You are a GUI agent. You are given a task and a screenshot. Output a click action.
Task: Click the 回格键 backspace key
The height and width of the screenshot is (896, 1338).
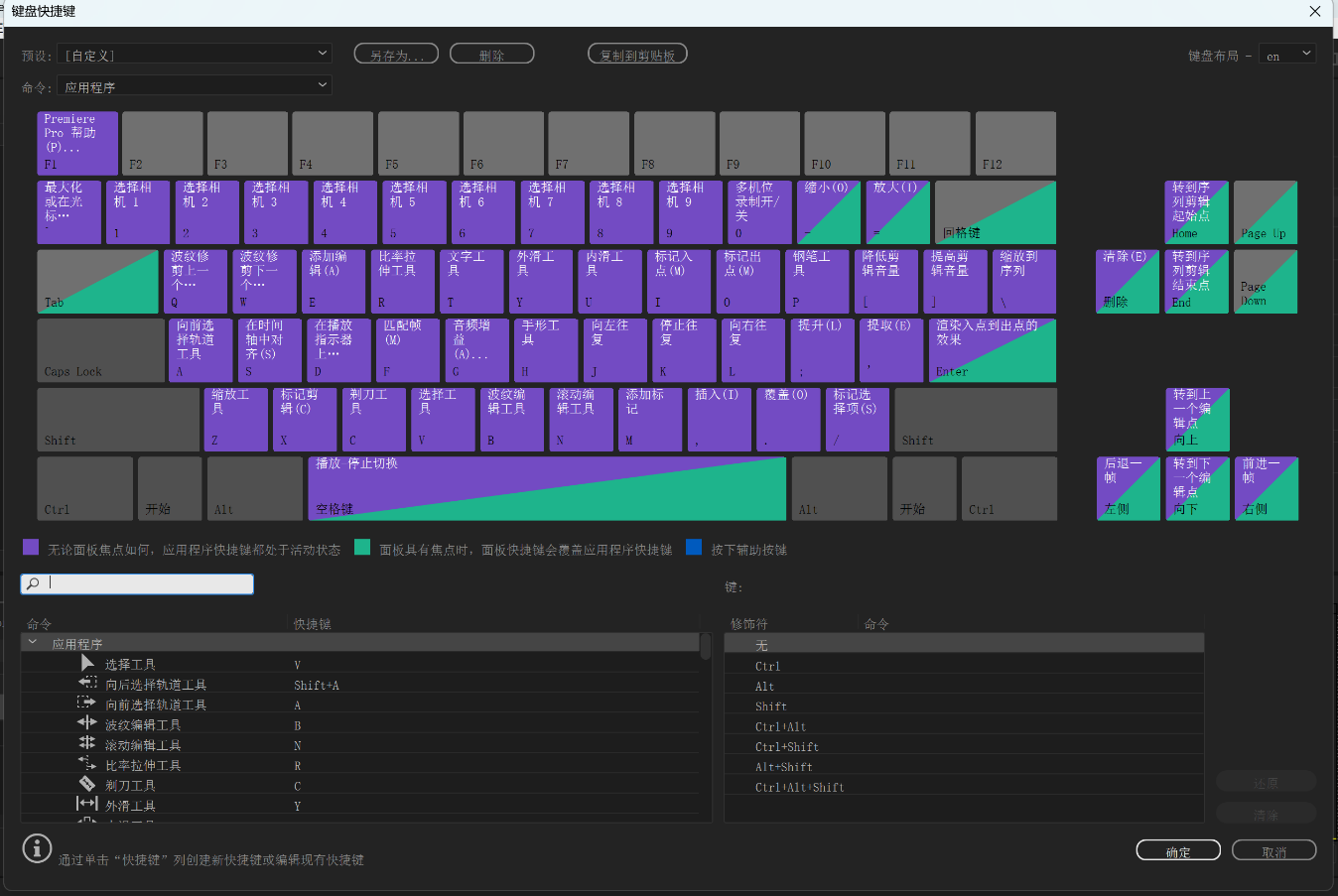996,212
